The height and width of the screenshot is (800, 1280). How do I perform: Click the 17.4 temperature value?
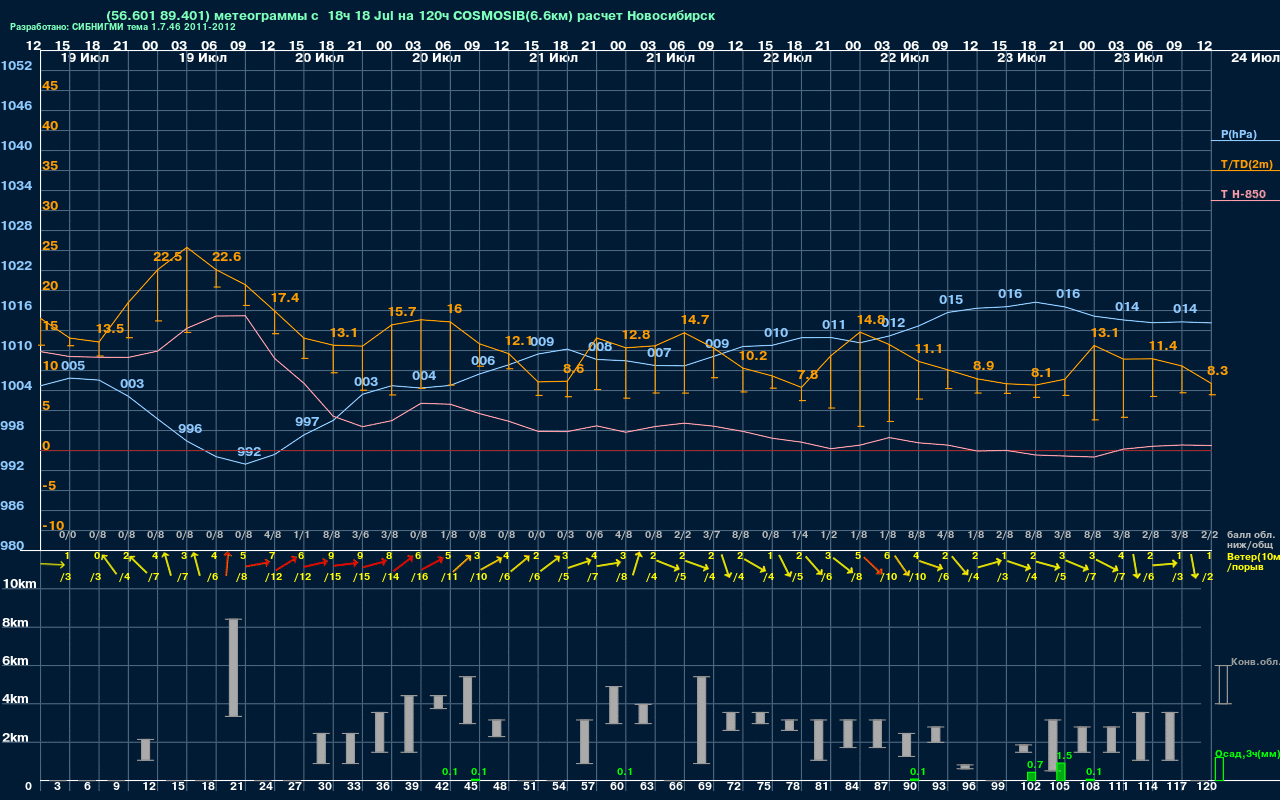(x=285, y=298)
